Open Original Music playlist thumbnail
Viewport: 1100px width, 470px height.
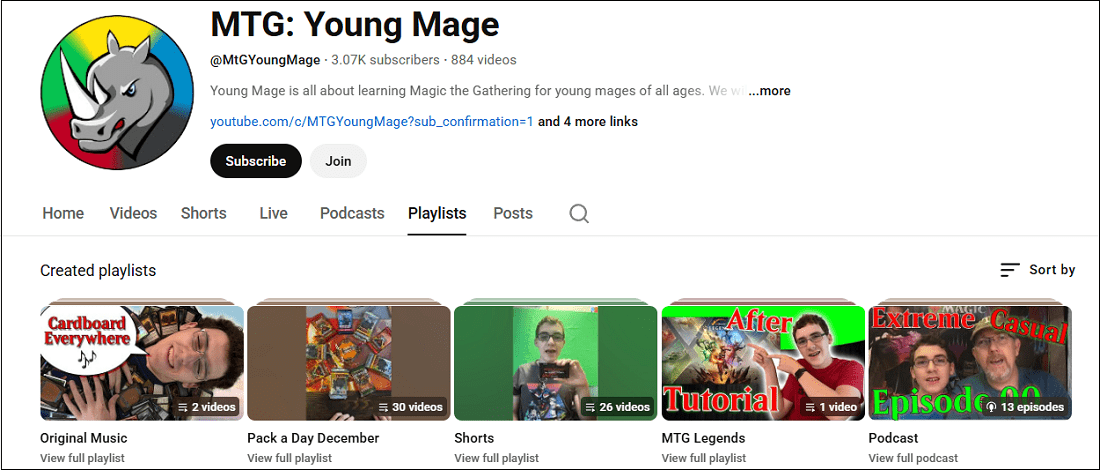click(x=142, y=363)
